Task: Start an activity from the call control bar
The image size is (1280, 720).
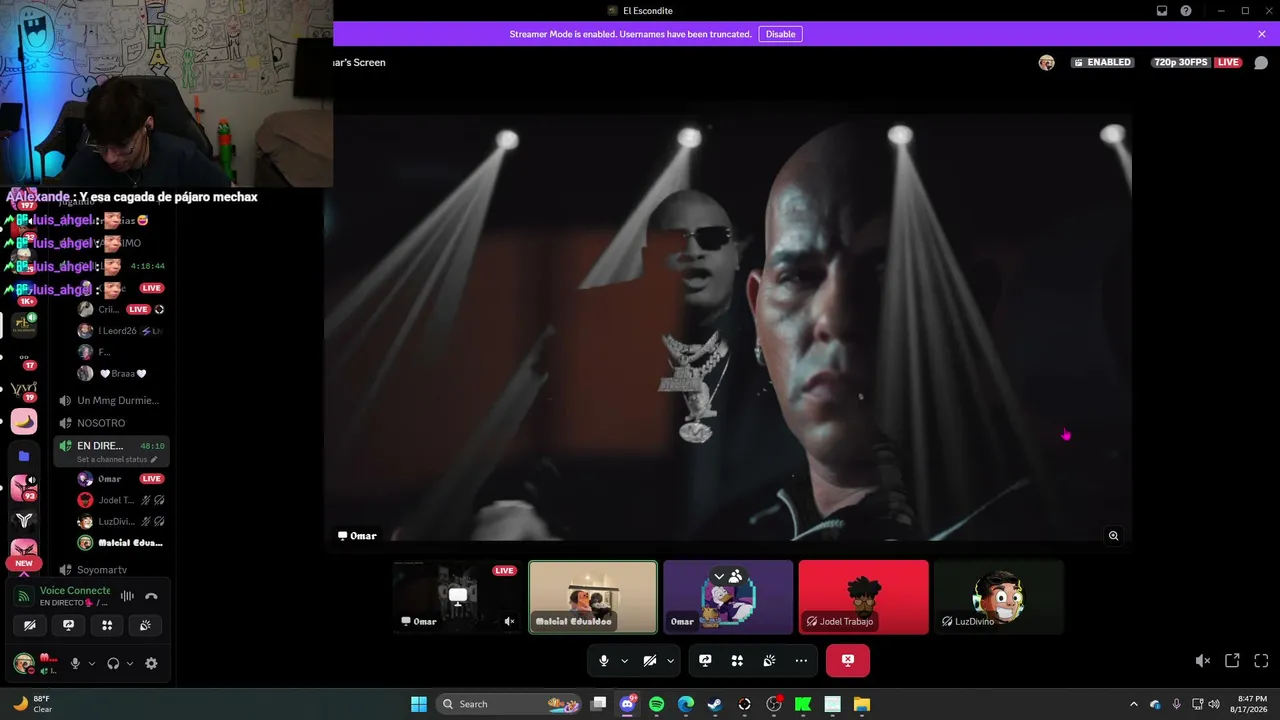Action: (x=737, y=661)
